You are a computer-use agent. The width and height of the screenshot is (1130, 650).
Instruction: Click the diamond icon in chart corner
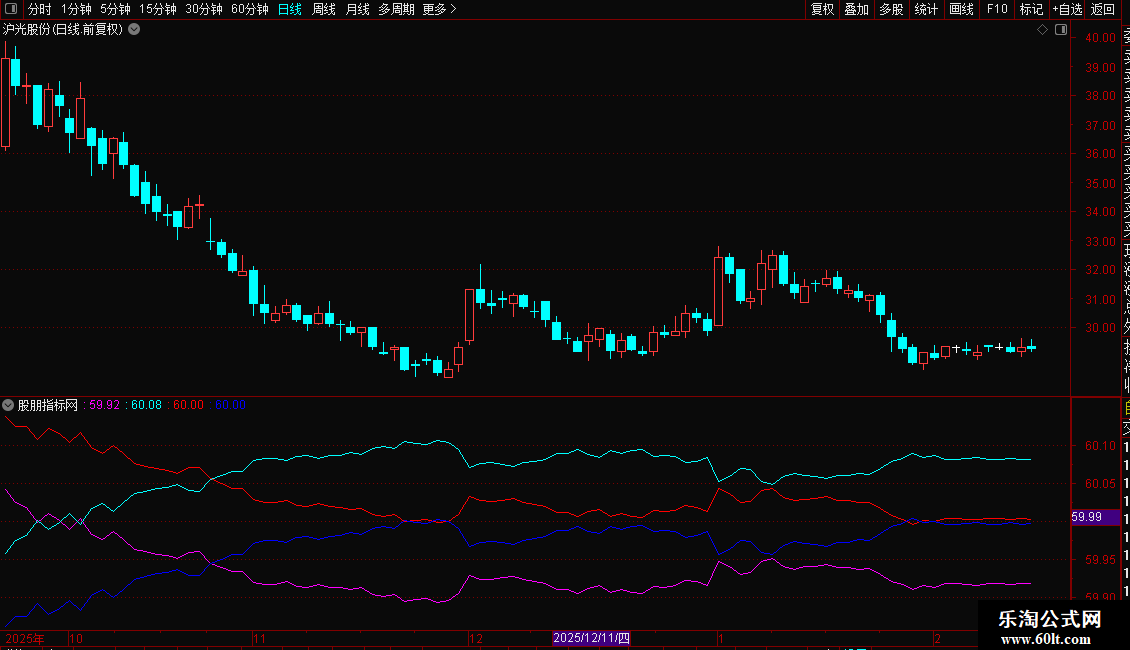click(x=1042, y=30)
